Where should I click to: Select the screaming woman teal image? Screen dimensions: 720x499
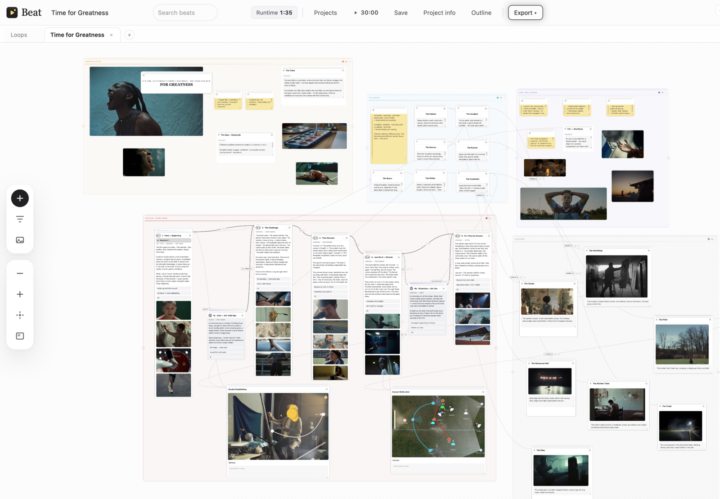146,101
